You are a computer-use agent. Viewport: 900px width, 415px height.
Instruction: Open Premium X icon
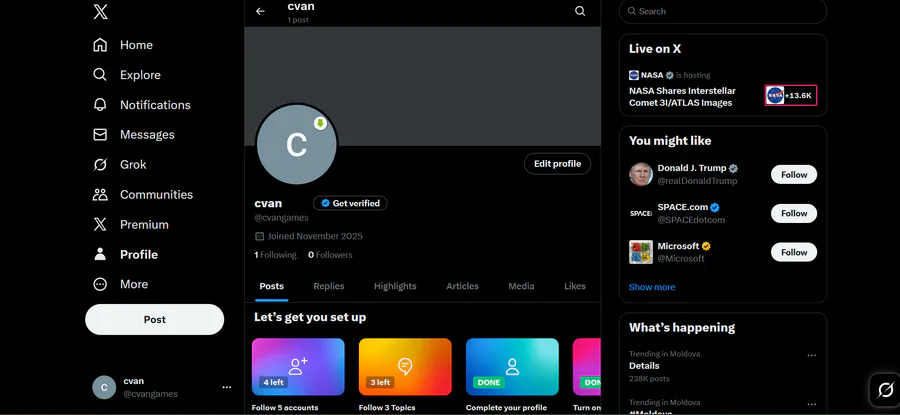click(100, 224)
